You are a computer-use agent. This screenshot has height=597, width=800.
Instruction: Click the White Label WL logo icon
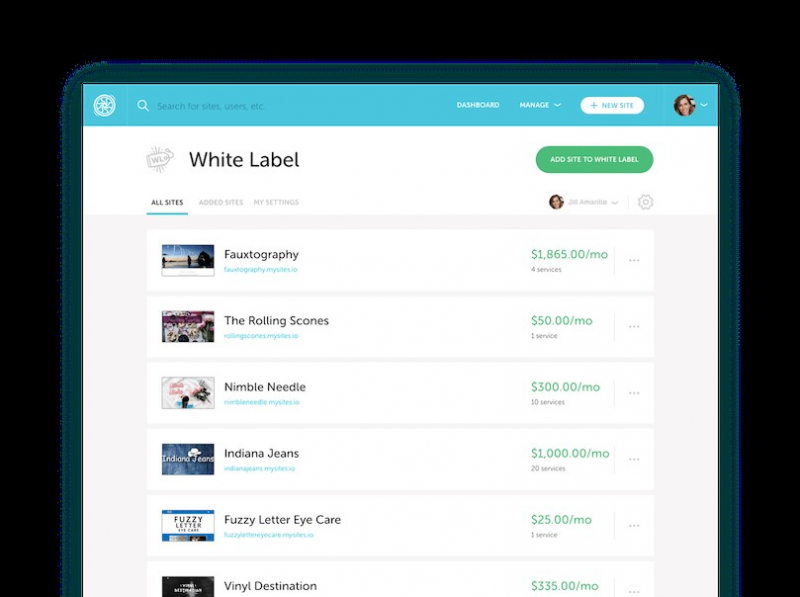pos(160,159)
